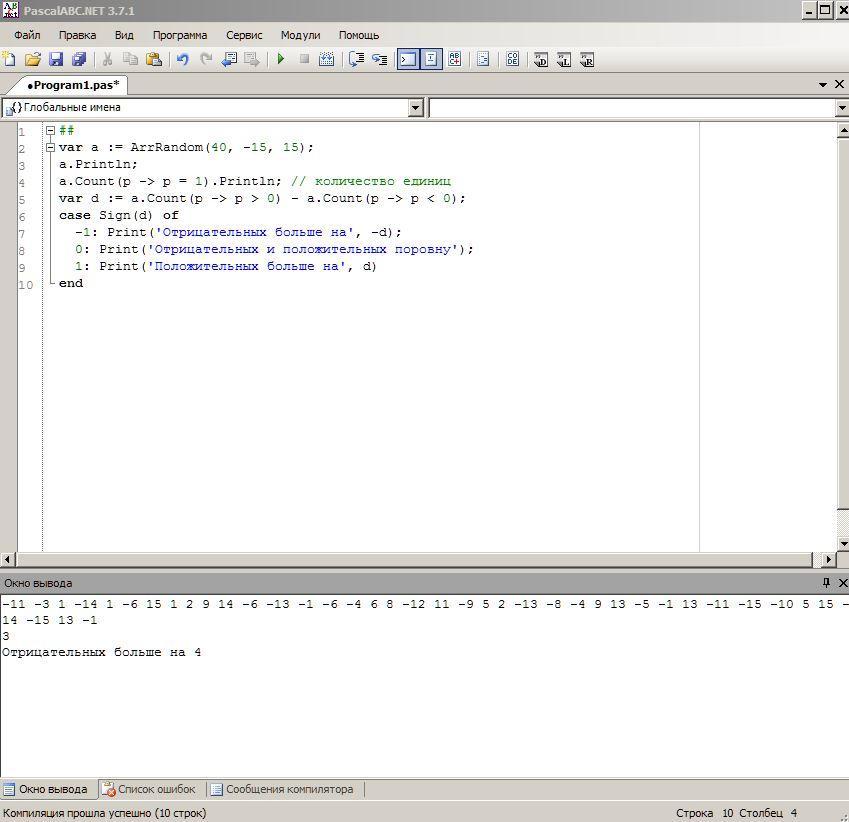Click the CODE formatting icon in toolbar
The width and height of the screenshot is (849, 822).
[x=512, y=60]
